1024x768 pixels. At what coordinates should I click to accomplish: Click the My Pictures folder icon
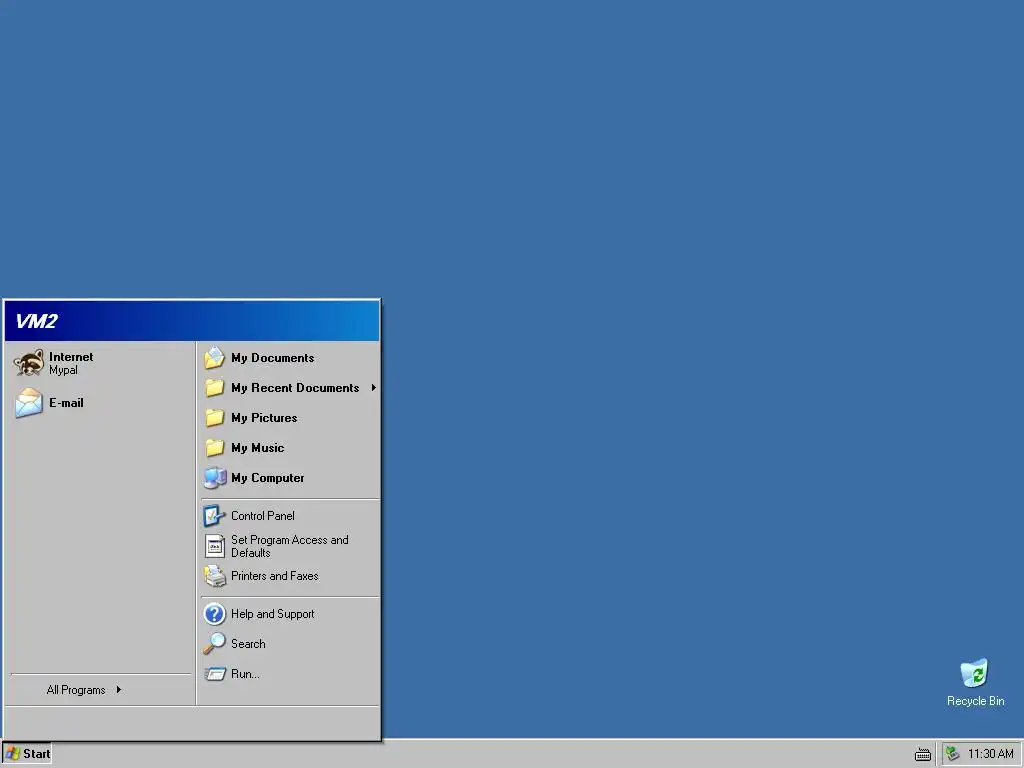coord(214,418)
